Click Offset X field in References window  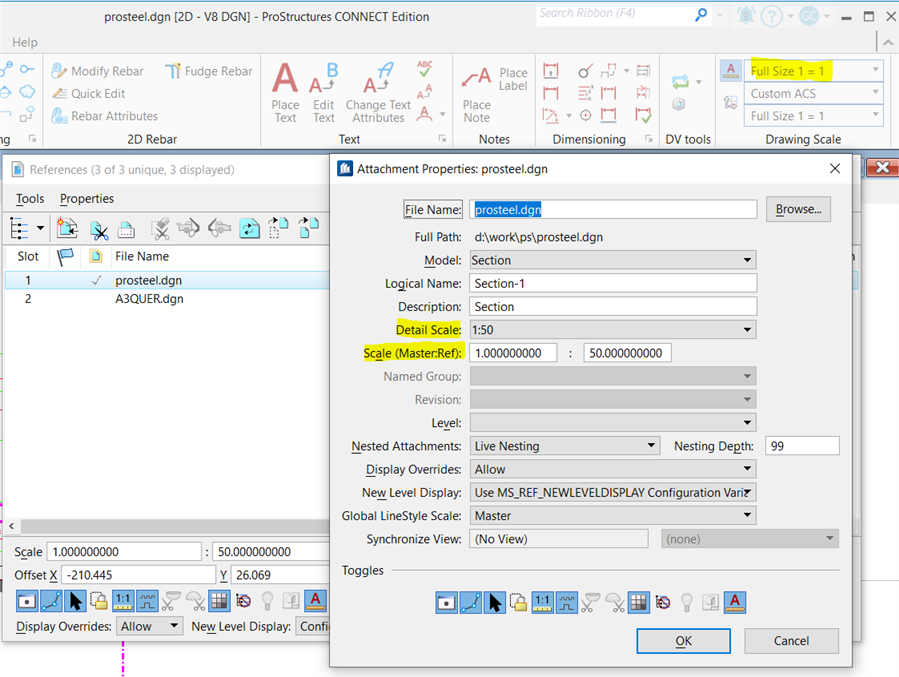point(138,575)
